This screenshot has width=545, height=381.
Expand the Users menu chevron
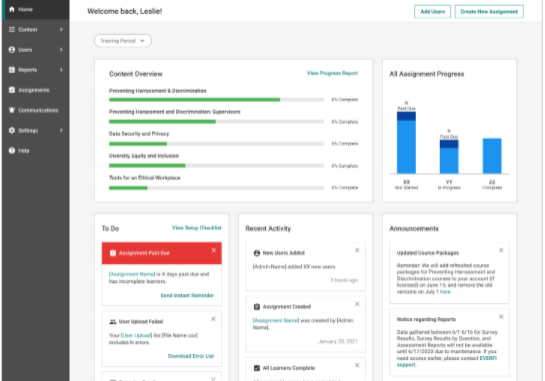[x=61, y=50]
